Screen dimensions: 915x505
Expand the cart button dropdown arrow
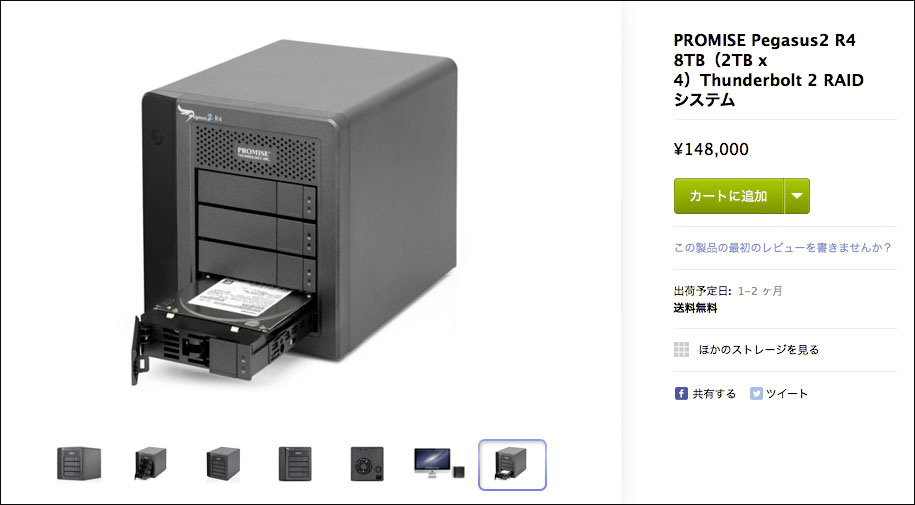(797, 196)
